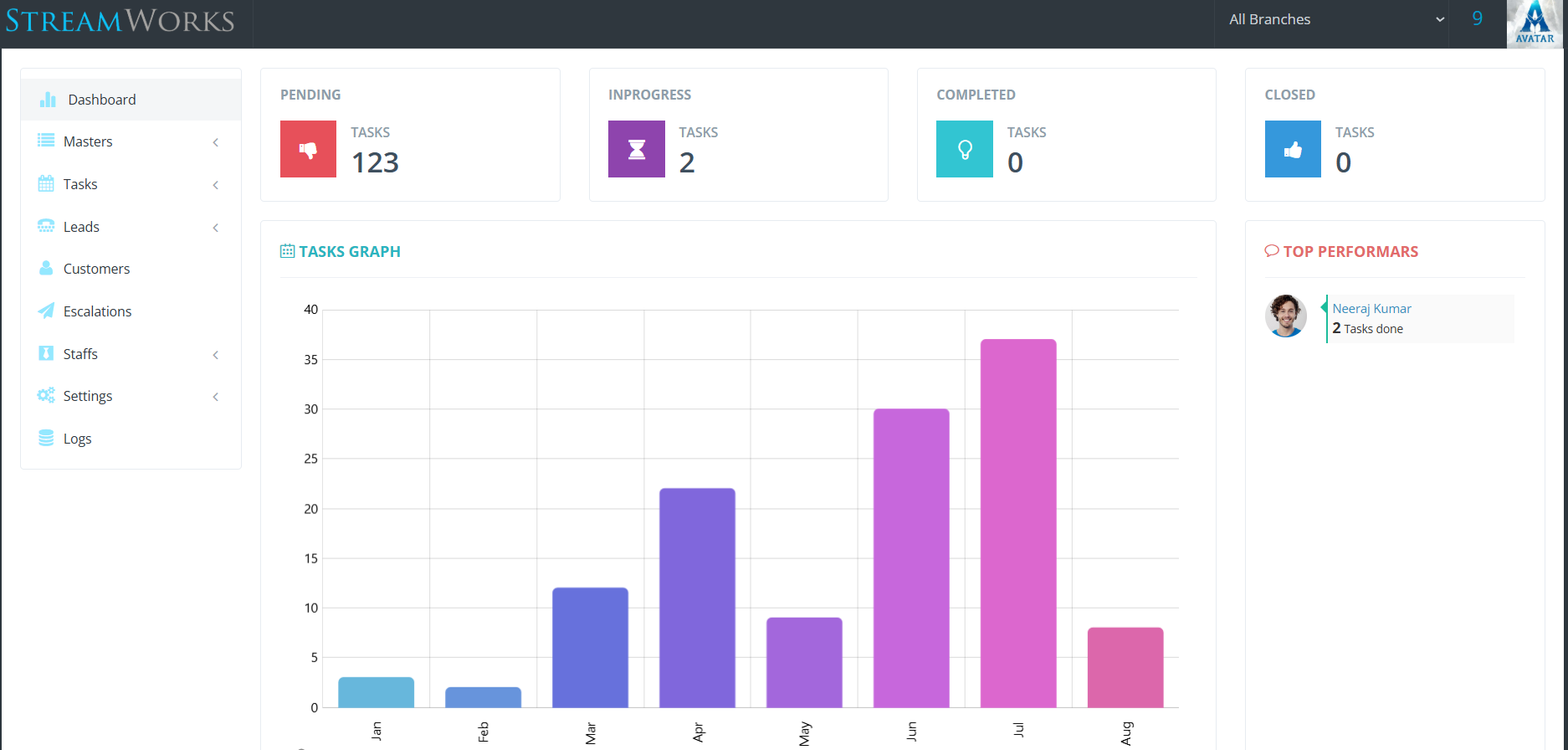Expand the Staffs submenu chevron
The height and width of the screenshot is (750, 1568).
pos(216,355)
